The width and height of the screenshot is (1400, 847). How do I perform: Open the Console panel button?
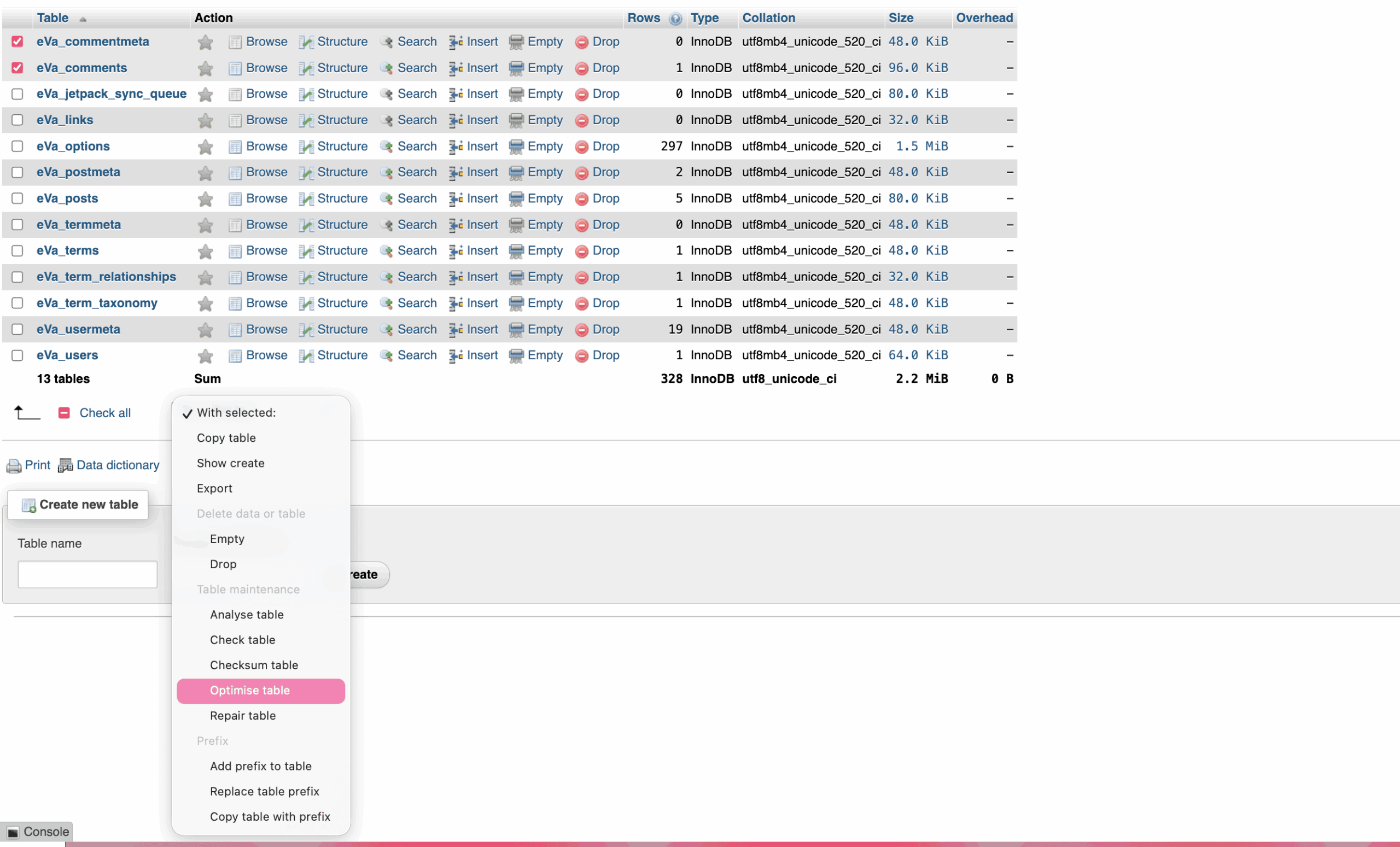pos(36,832)
